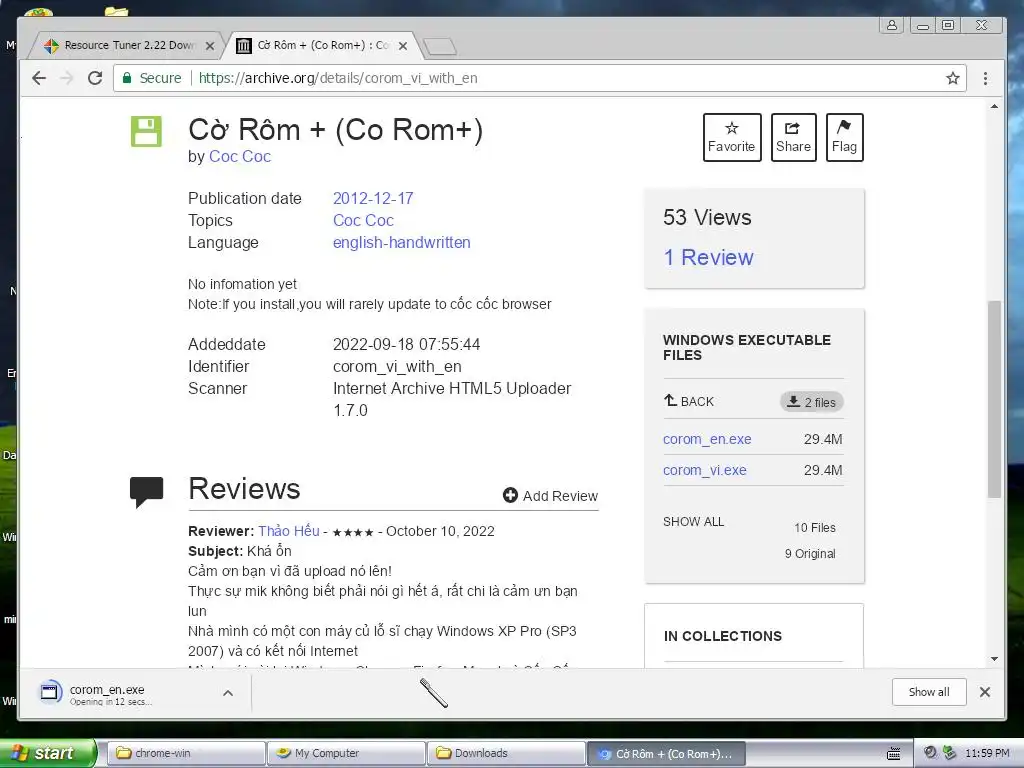Jump to the 1 Review link
This screenshot has height=768, width=1024.
tap(709, 257)
